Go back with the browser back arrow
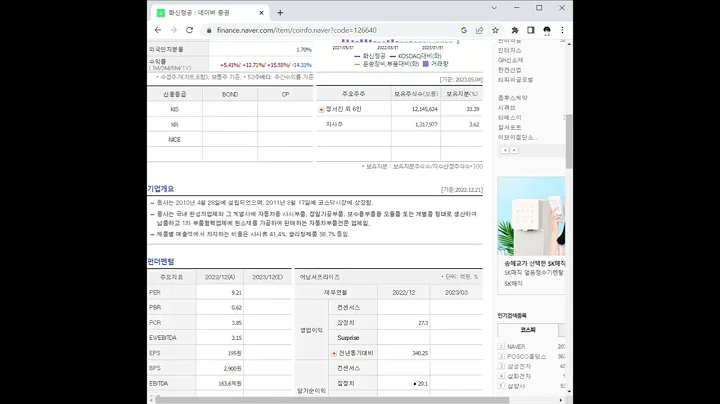This screenshot has height=404, width=720. pos(158,30)
